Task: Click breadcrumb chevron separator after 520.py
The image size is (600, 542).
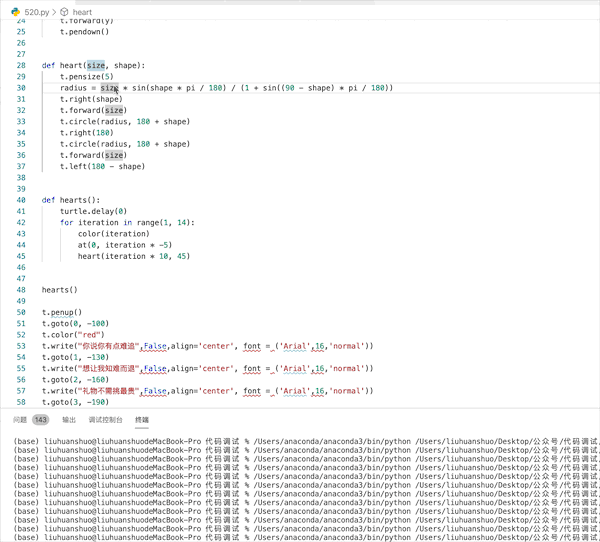Action: click(54, 12)
